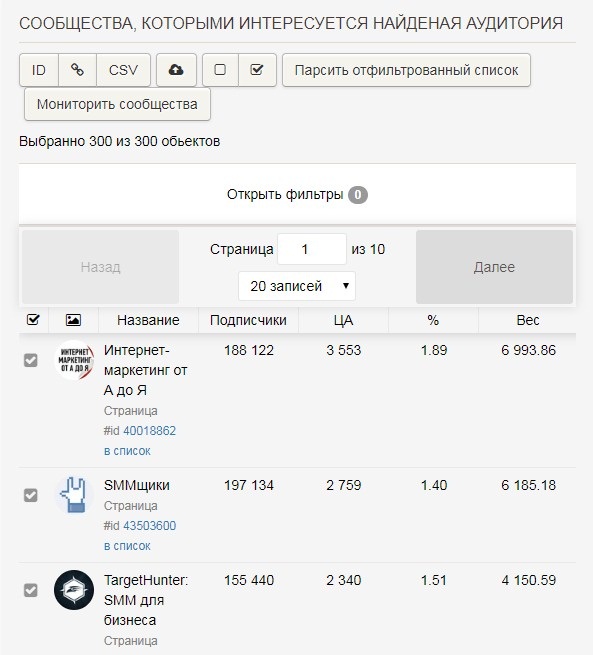Screen dimensions: 593x655
Task: Export the list as CSV
Action: [123, 70]
